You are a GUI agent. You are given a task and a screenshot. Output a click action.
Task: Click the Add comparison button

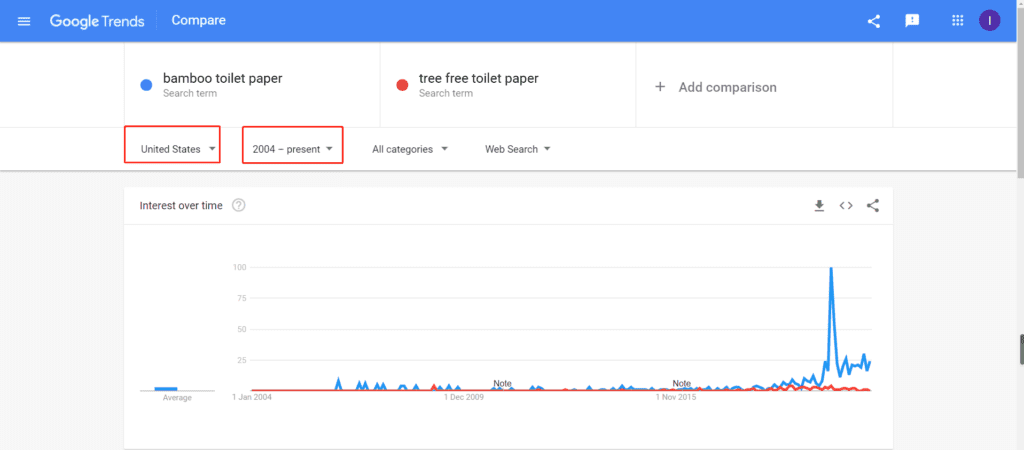[x=726, y=87]
